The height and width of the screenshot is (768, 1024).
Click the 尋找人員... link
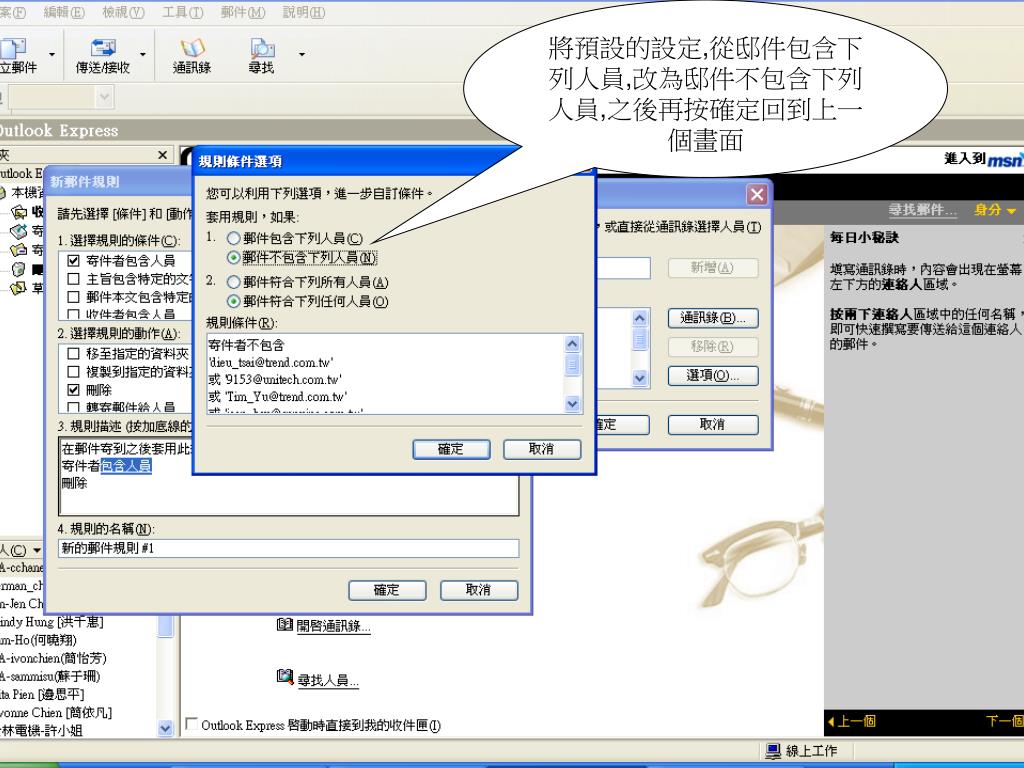pyautogui.click(x=328, y=680)
